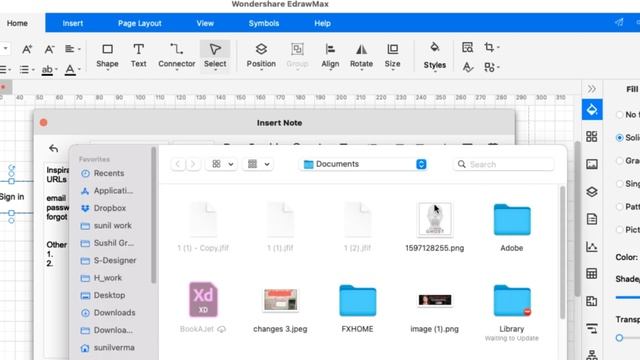Switch to the Insert tab

[x=73, y=23]
